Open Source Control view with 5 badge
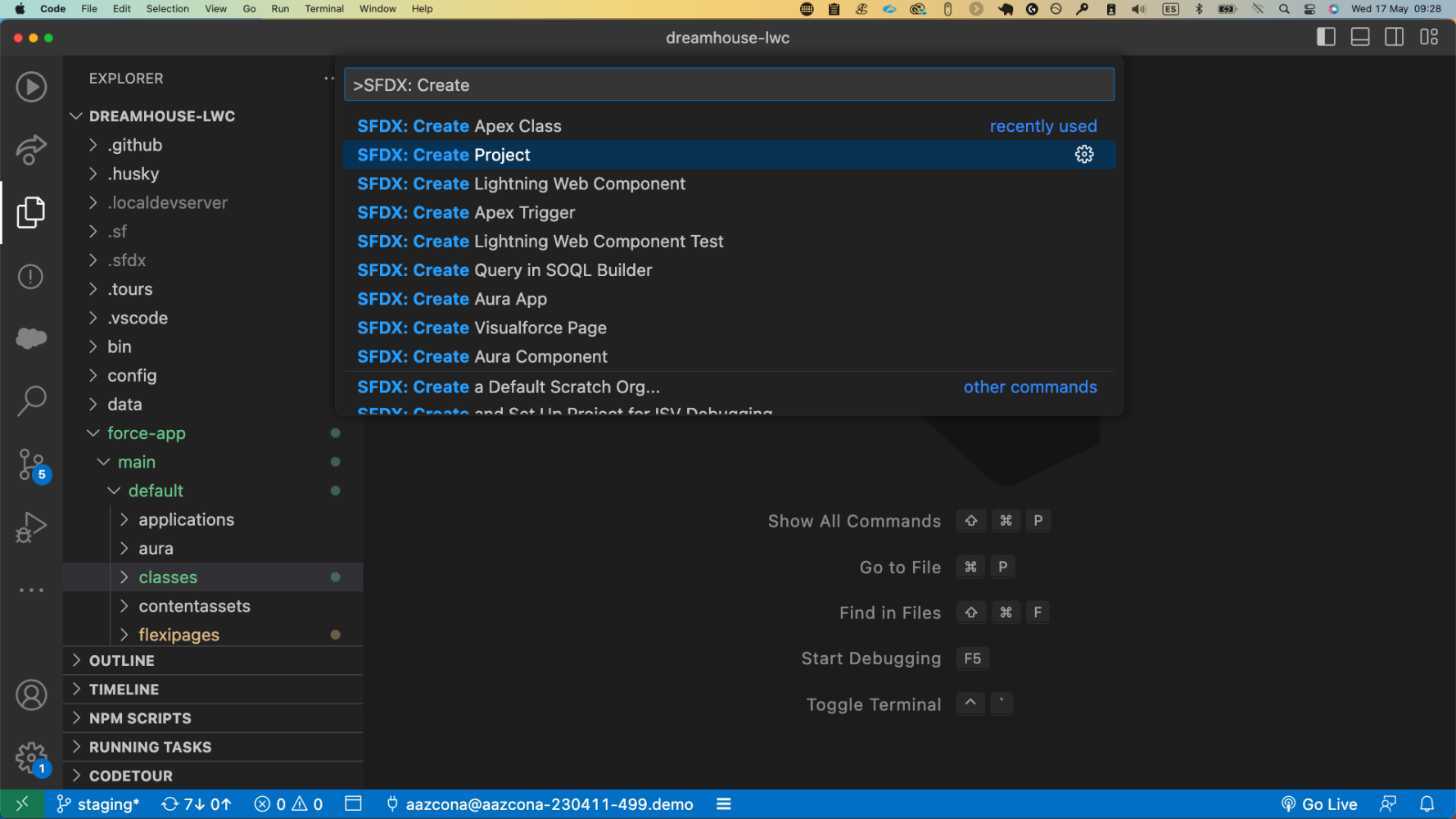 (x=33, y=465)
